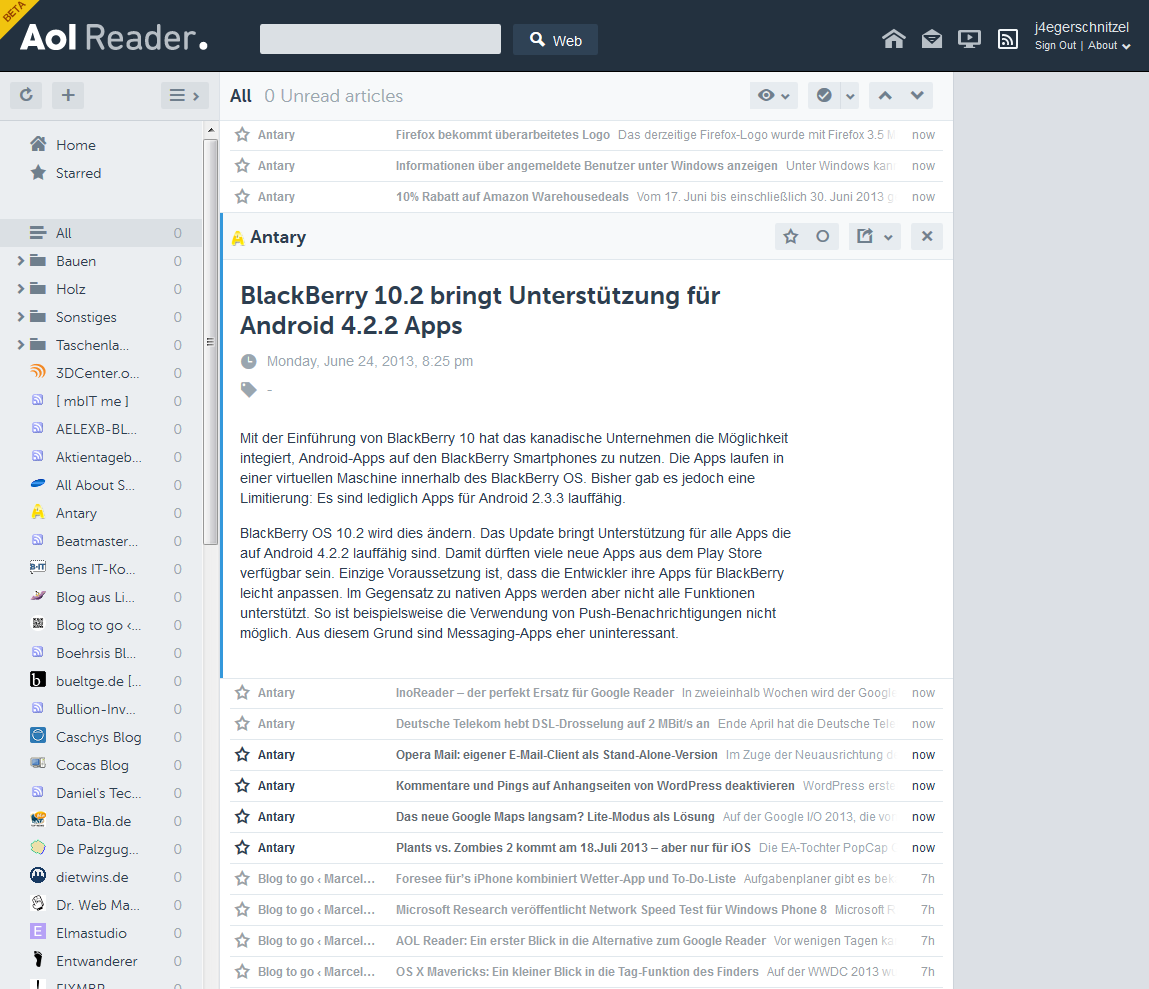Image resolution: width=1149 pixels, height=989 pixels.
Task: Click the 3DCenter feed icon
Action: (38, 372)
